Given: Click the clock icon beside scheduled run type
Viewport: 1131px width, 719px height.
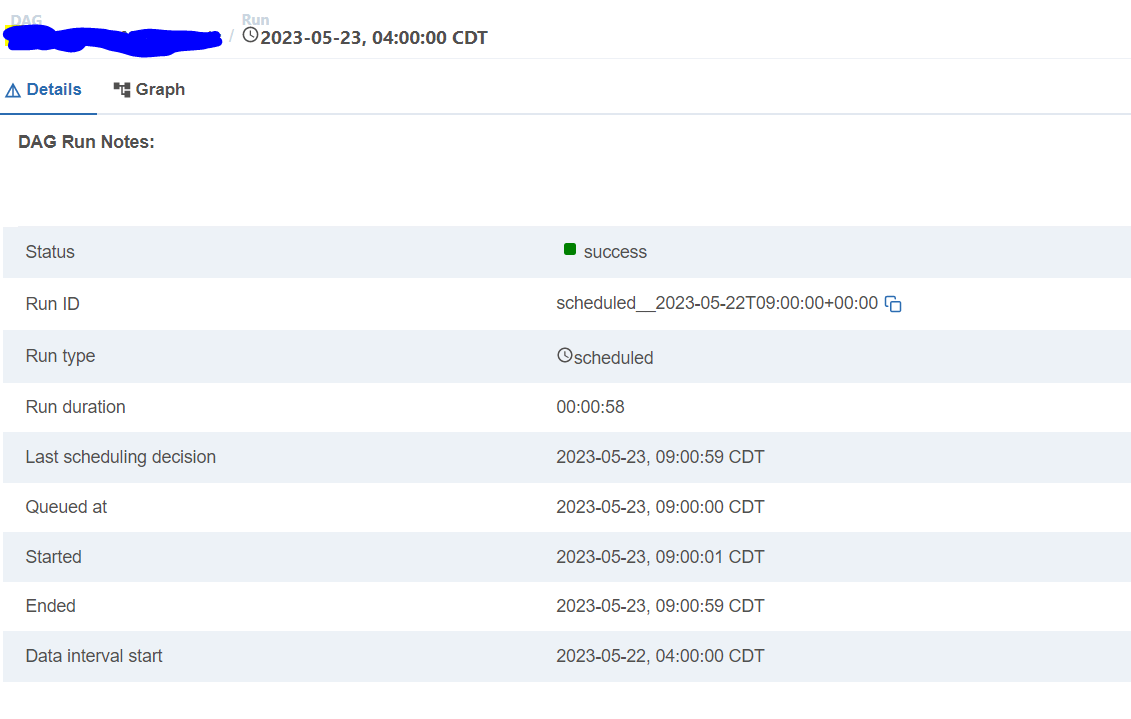Looking at the screenshot, I should (x=563, y=356).
